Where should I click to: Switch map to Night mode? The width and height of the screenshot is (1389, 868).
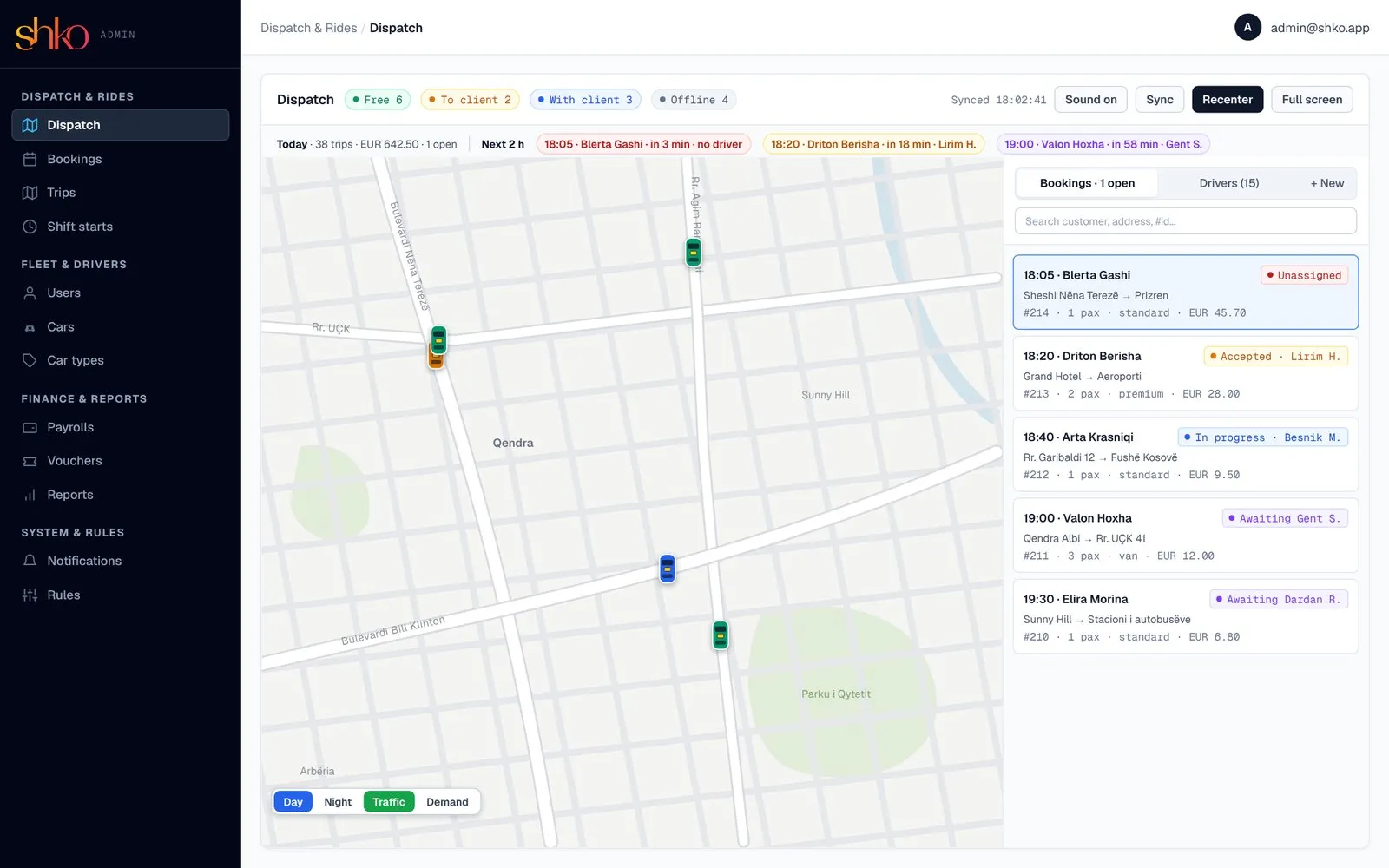338,802
